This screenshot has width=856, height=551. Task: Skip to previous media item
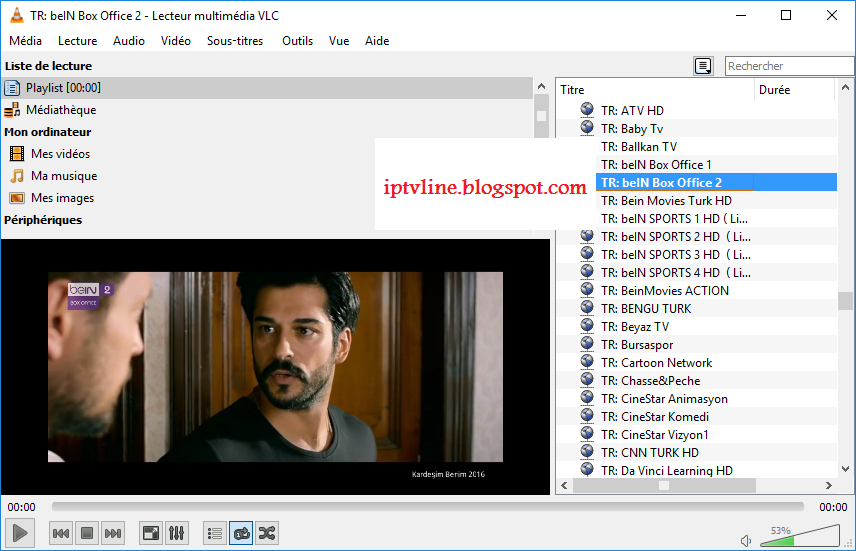tap(61, 533)
